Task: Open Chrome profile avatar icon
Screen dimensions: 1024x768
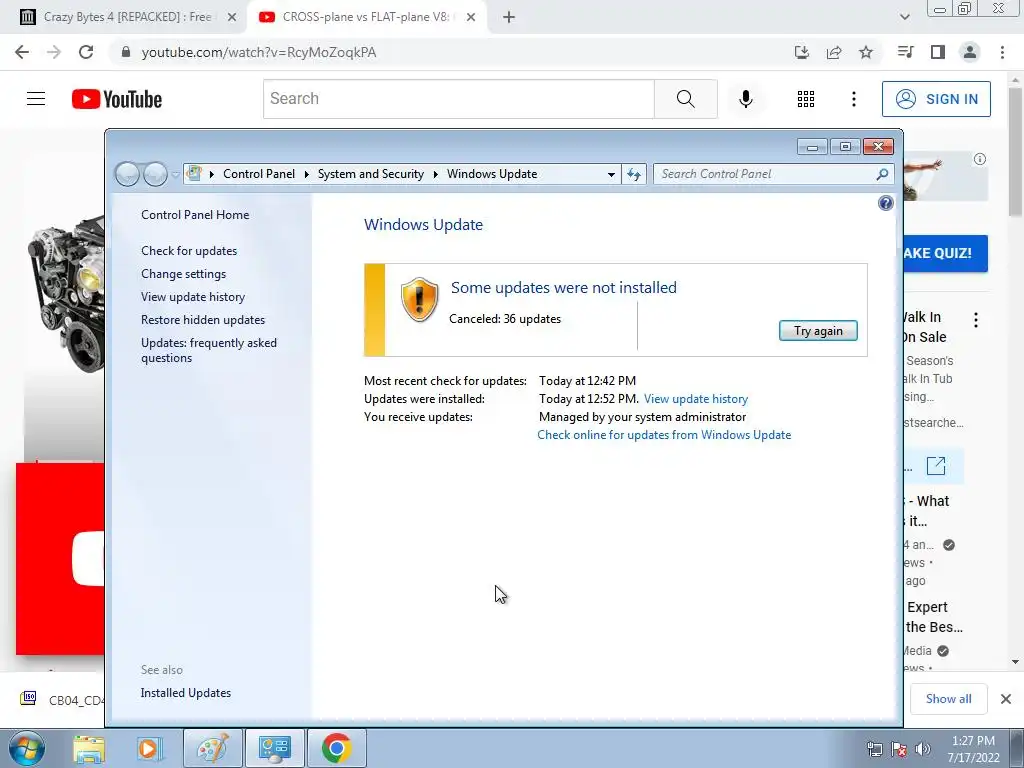Action: point(970,52)
